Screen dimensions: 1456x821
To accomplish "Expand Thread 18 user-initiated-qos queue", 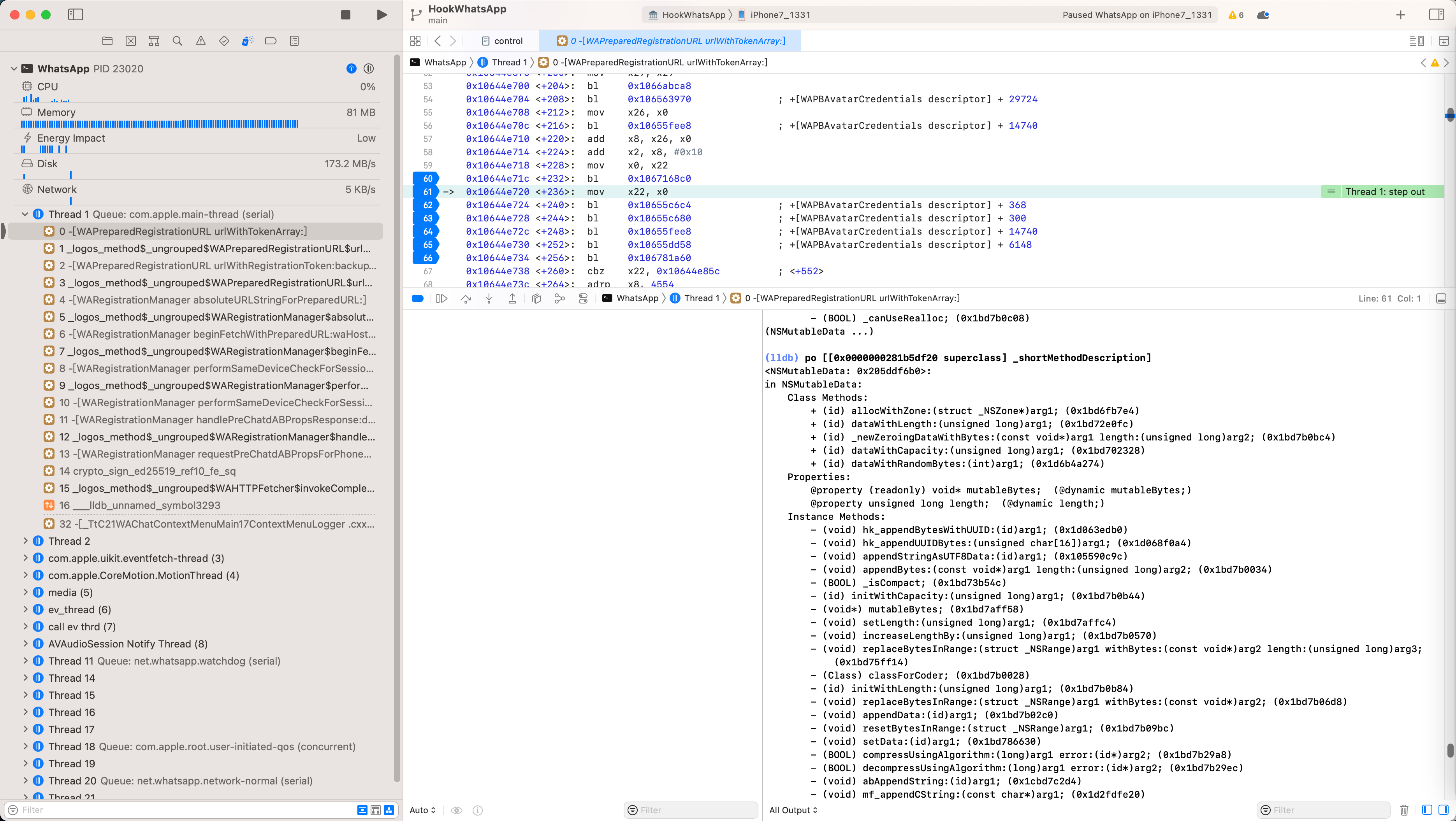I will 25,746.
